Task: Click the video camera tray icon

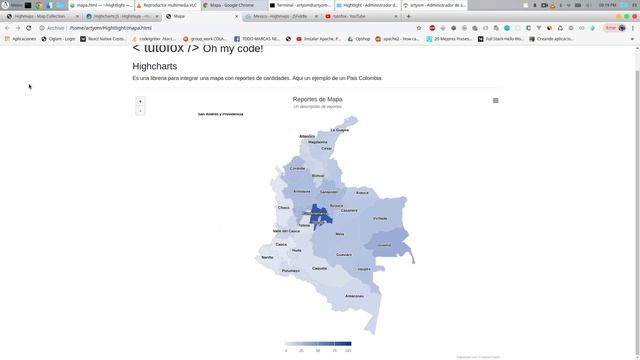Action: click(x=544, y=5)
